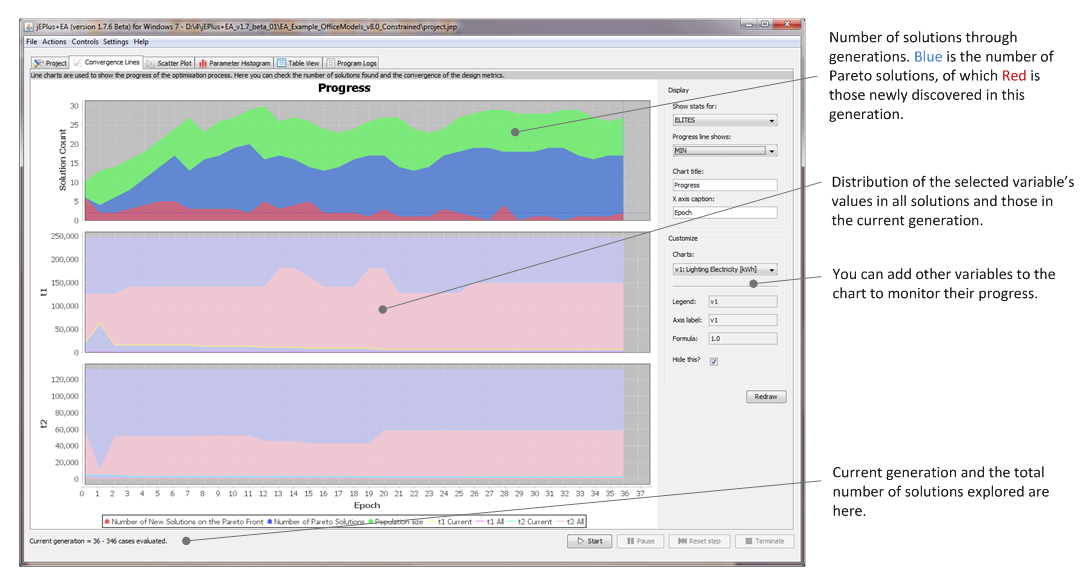The height and width of the screenshot is (586, 1089).
Task: Click the Terminate button
Action: pos(764,541)
